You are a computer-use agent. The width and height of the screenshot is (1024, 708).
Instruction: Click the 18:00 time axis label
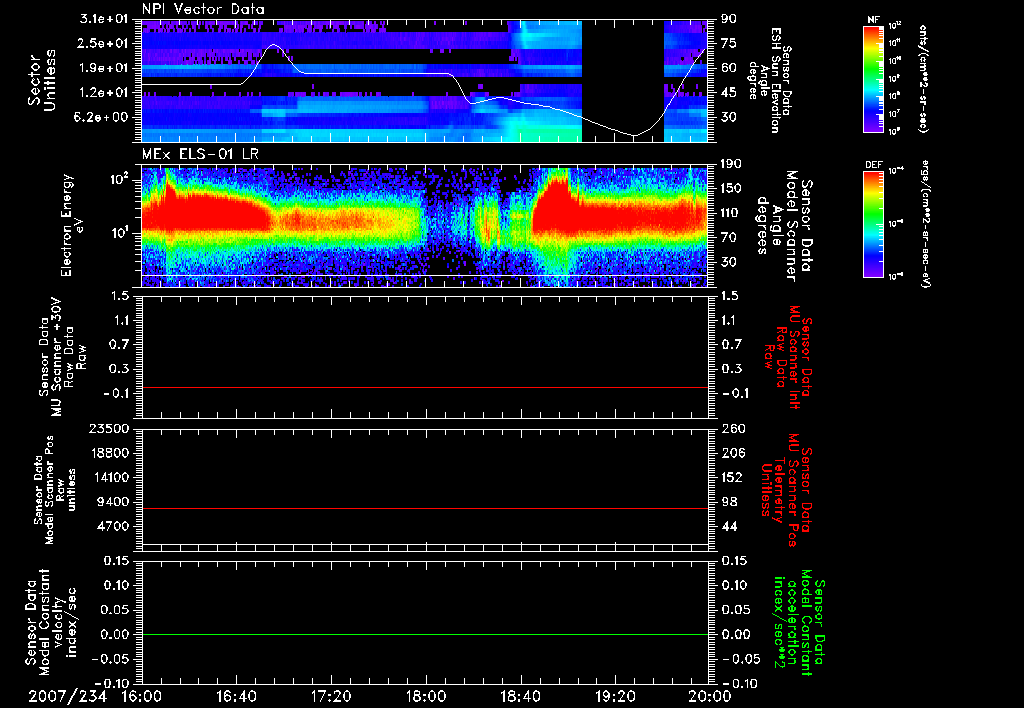[426, 697]
